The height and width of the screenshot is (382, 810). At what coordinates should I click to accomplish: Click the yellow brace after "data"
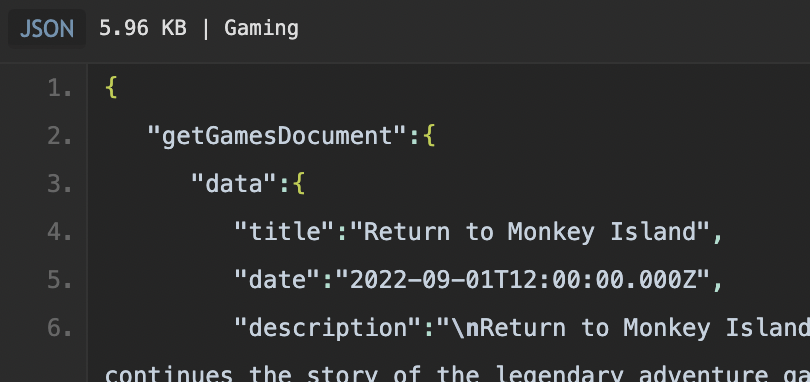(x=299, y=184)
